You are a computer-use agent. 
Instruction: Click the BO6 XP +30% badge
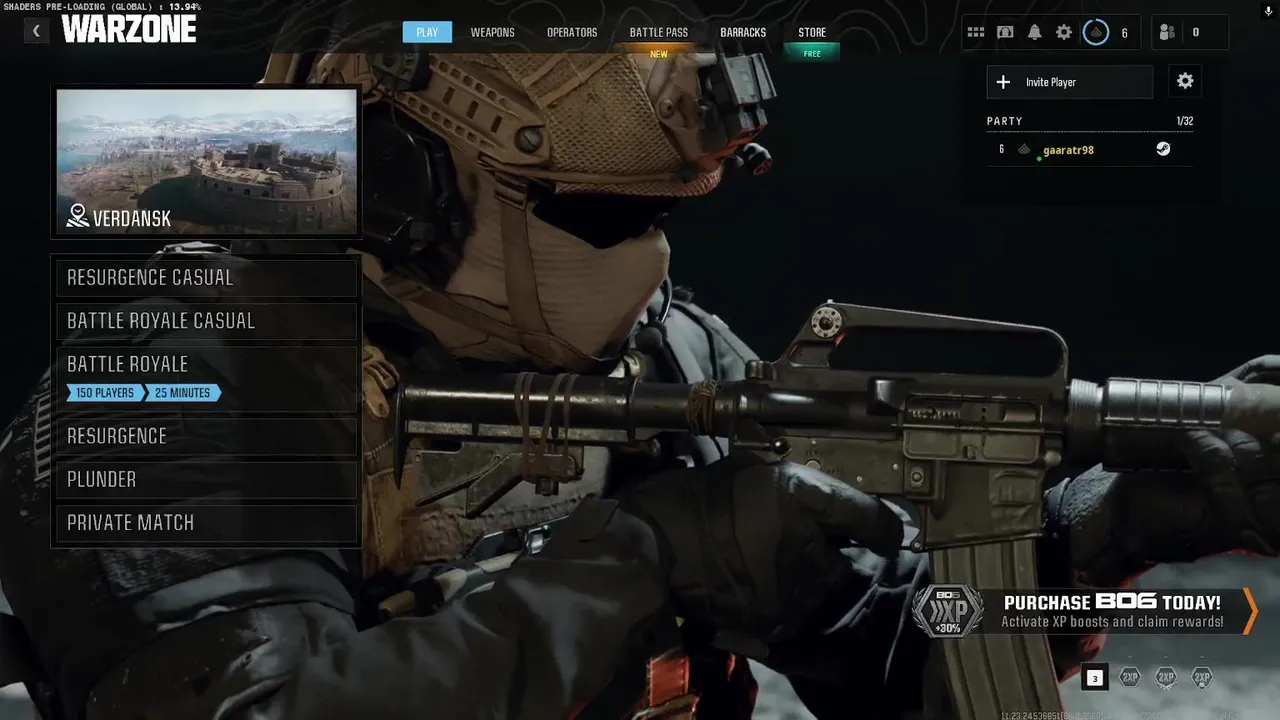click(x=947, y=612)
